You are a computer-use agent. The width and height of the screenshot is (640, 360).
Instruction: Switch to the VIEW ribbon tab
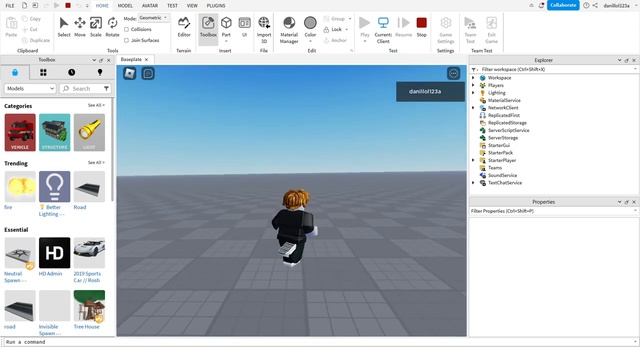coord(192,6)
